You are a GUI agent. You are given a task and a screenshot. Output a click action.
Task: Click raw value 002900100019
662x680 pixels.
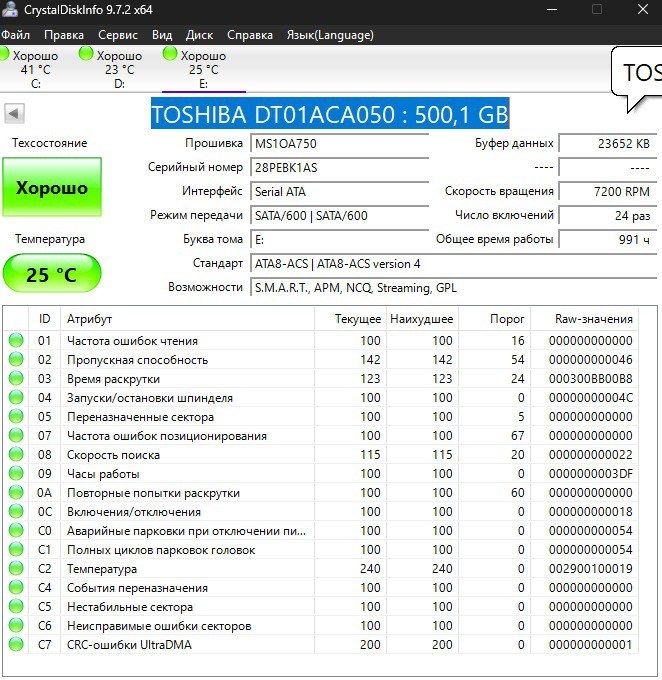[x=590, y=569]
